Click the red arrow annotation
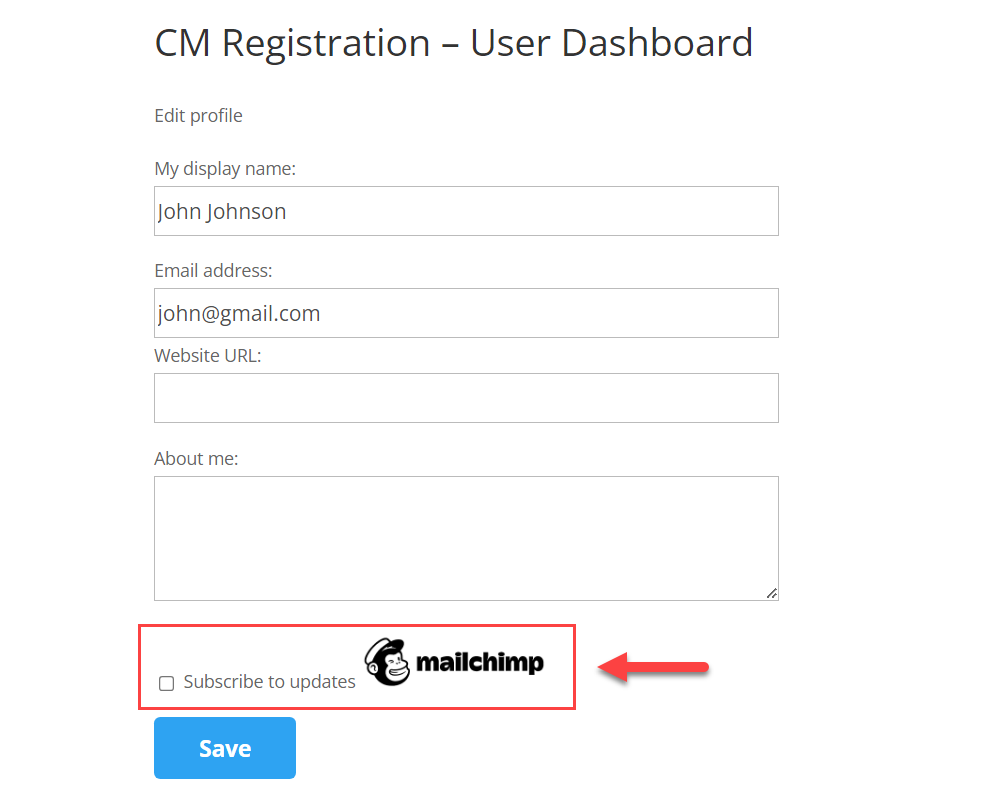The height and width of the screenshot is (800, 1000). pyautogui.click(x=653, y=667)
